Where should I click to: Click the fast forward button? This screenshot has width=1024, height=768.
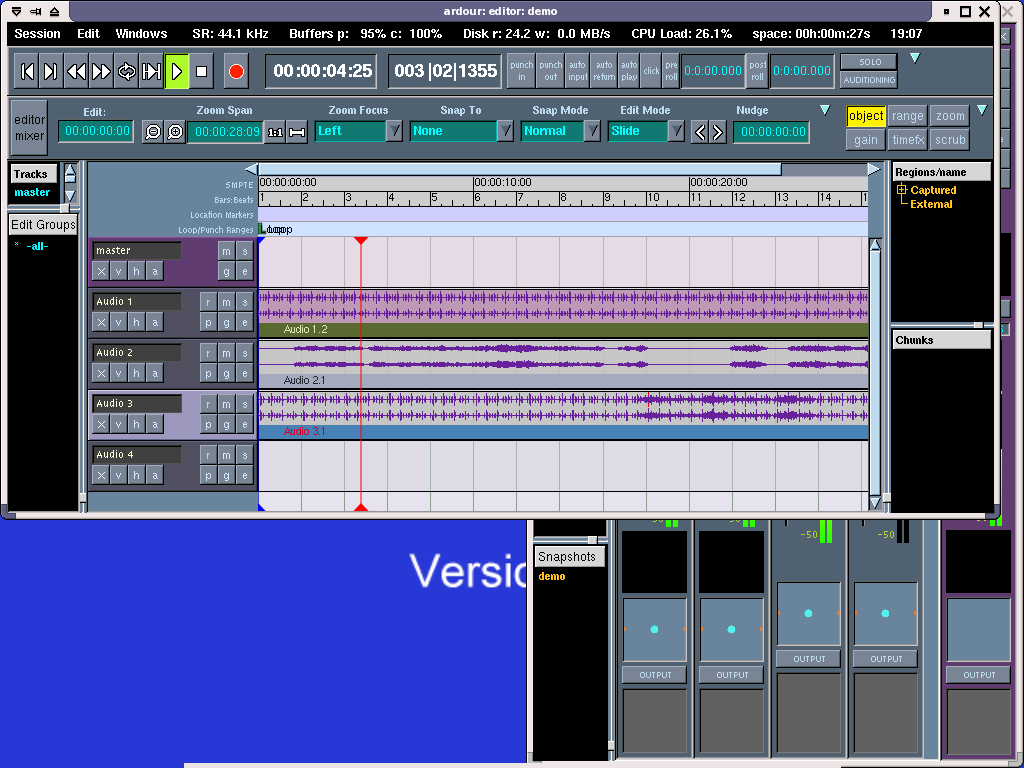coord(102,72)
